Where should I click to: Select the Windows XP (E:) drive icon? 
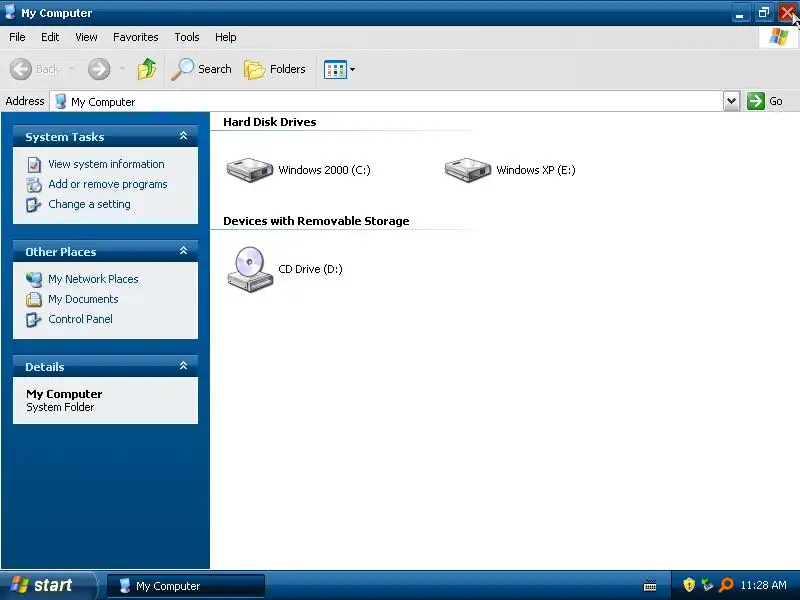click(x=468, y=169)
